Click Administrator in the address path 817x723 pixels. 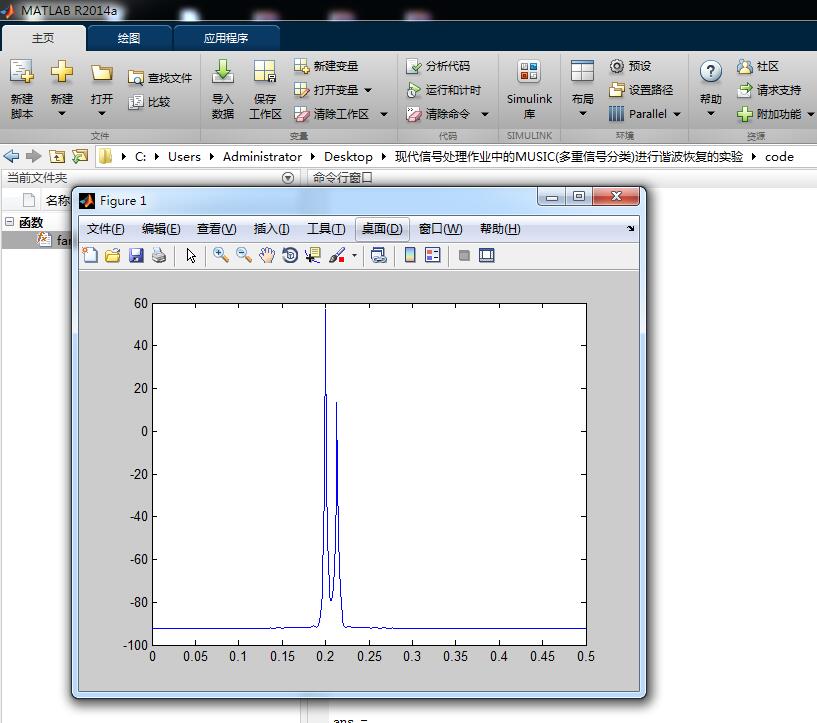(x=262, y=156)
